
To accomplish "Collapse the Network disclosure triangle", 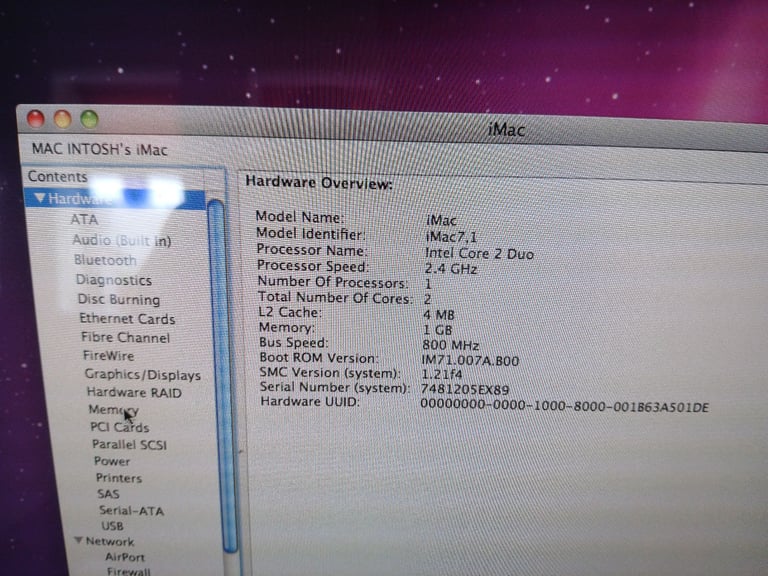I will click(78, 540).
